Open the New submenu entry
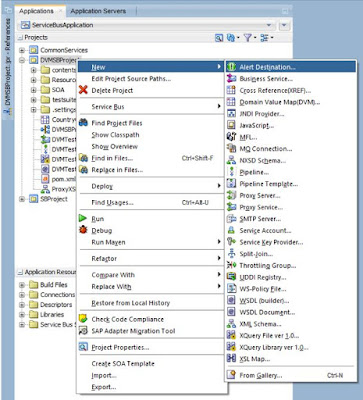Screen dimensions: 363x400 [x=151, y=67]
